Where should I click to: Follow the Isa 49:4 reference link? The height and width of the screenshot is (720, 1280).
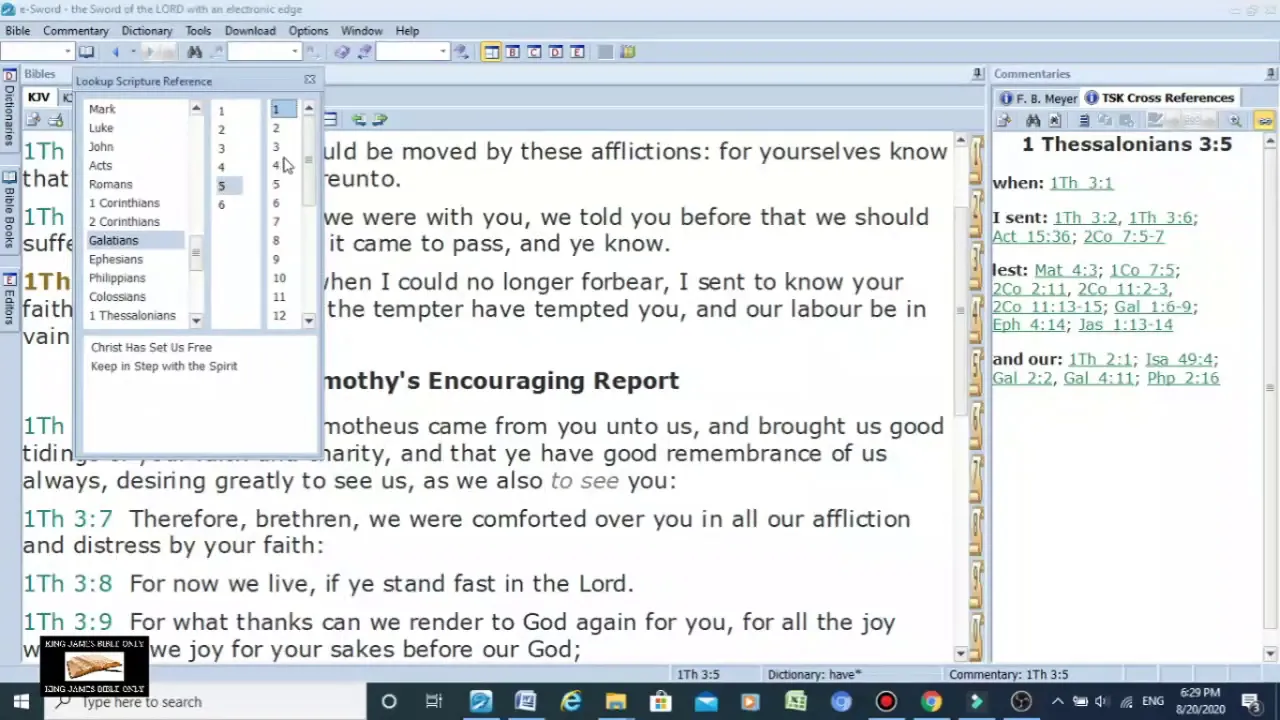[1179, 359]
